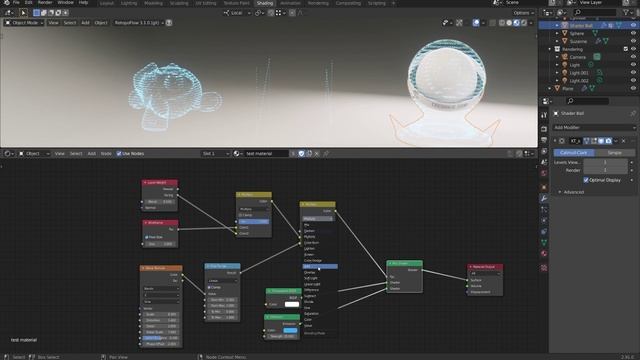Switch to the Shading workspace tab
640x360 pixels.
point(264,3)
